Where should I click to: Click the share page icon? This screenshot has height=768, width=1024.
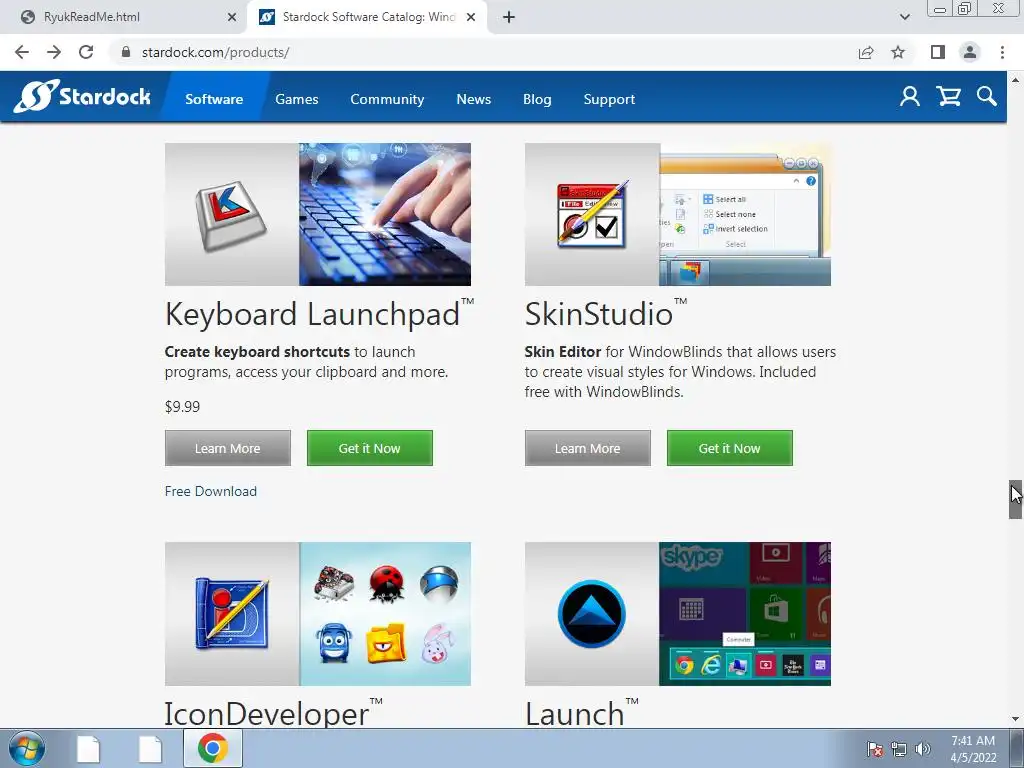point(866,52)
